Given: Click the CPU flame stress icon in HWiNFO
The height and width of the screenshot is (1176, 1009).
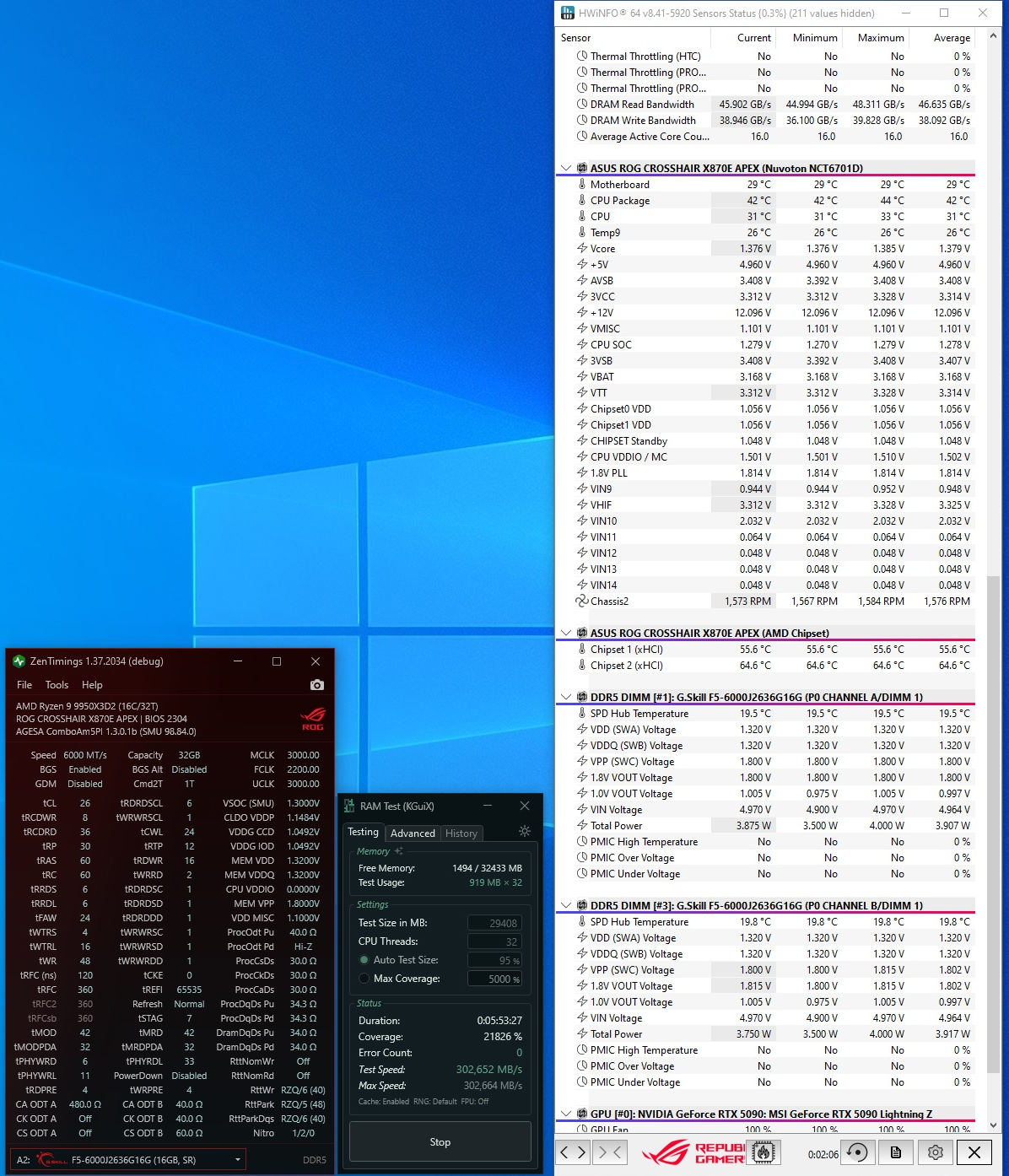Looking at the screenshot, I should [763, 1152].
